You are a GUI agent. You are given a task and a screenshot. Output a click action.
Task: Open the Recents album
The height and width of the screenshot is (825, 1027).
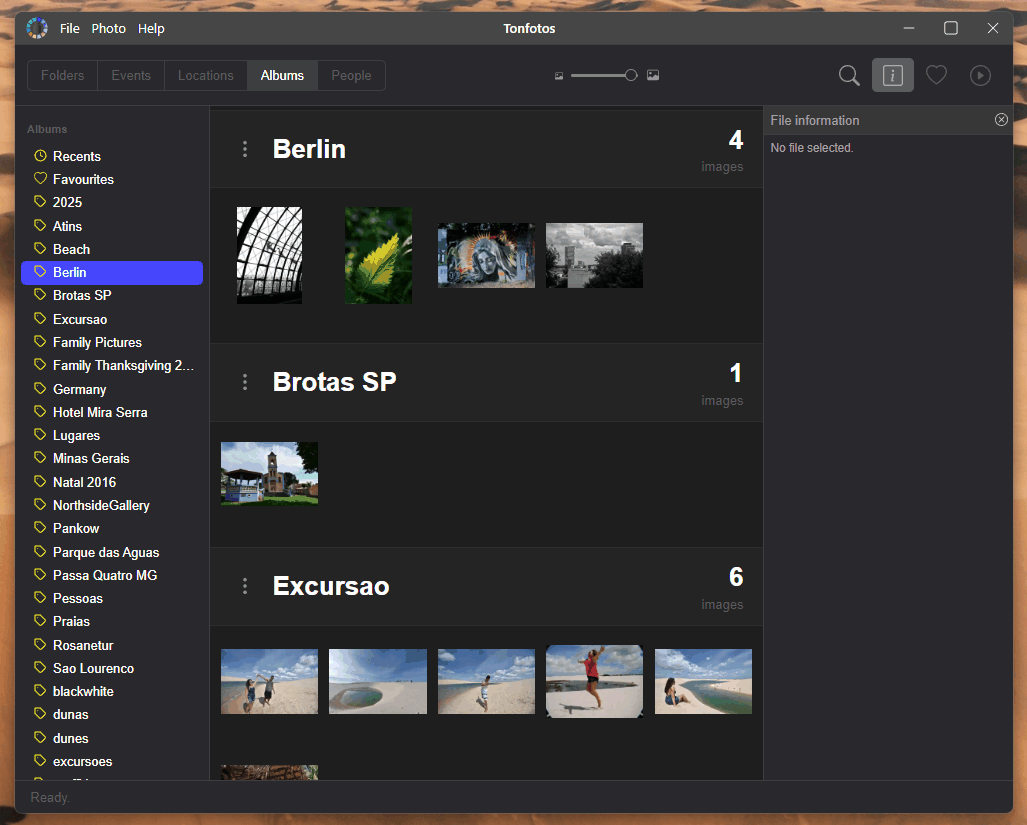tap(112, 156)
